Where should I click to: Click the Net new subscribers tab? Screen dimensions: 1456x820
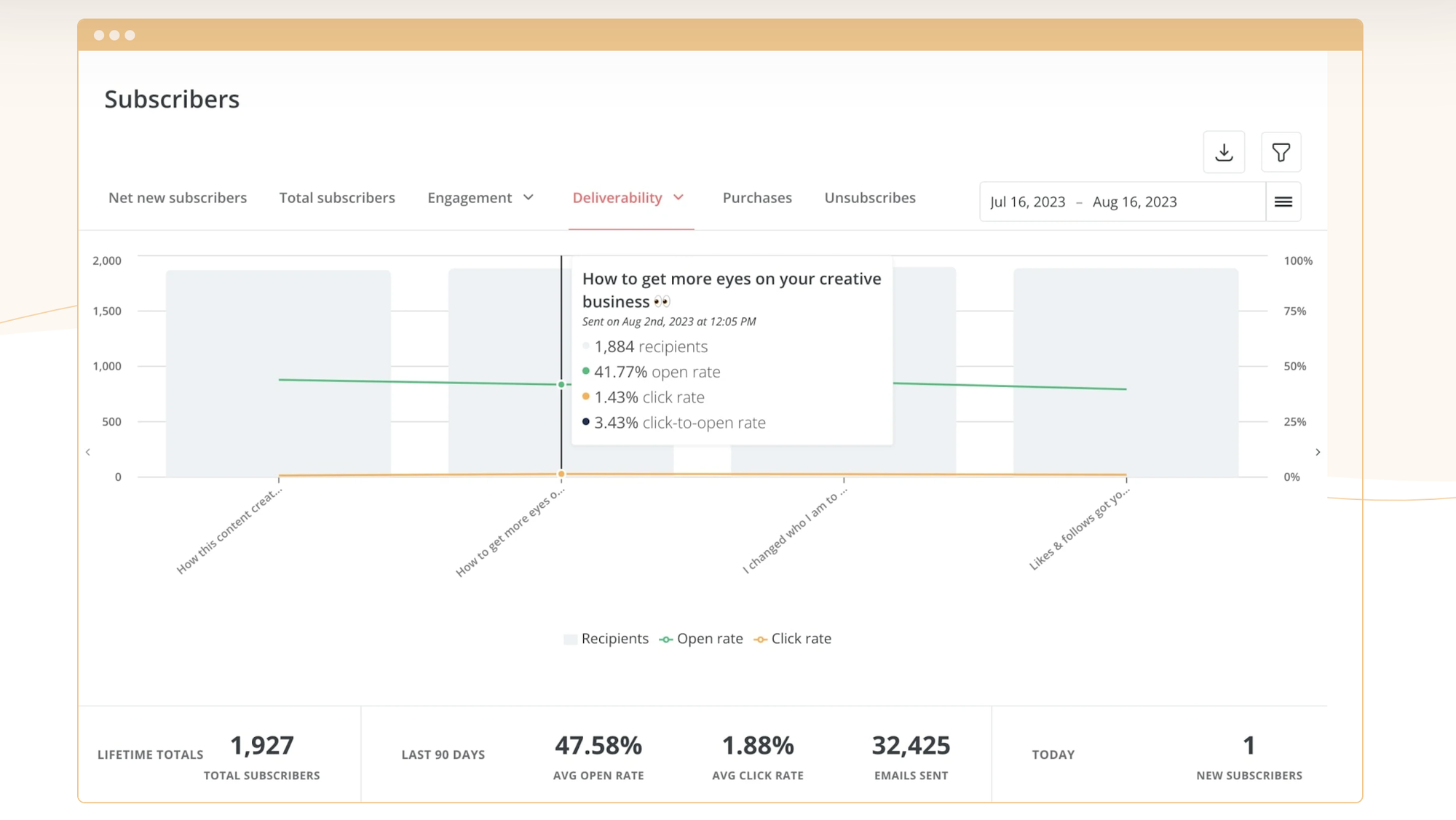178,197
